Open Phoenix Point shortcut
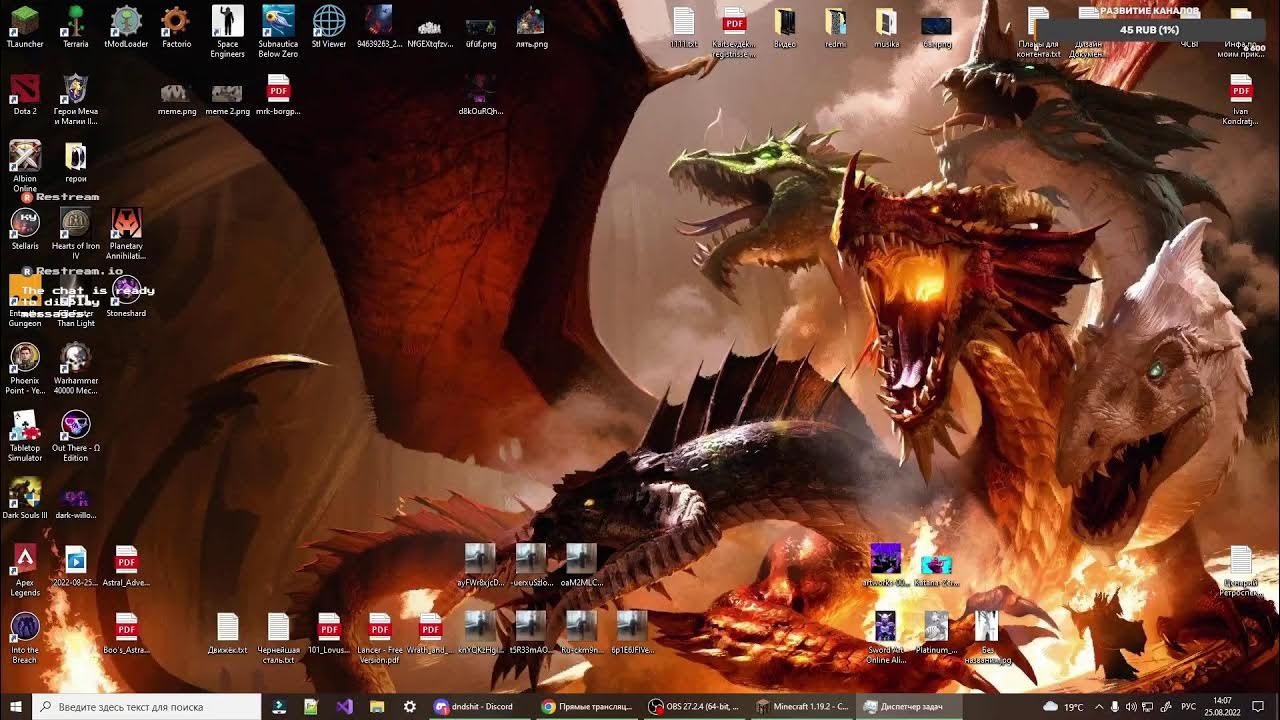This screenshot has height=720, width=1280. click(x=25, y=368)
